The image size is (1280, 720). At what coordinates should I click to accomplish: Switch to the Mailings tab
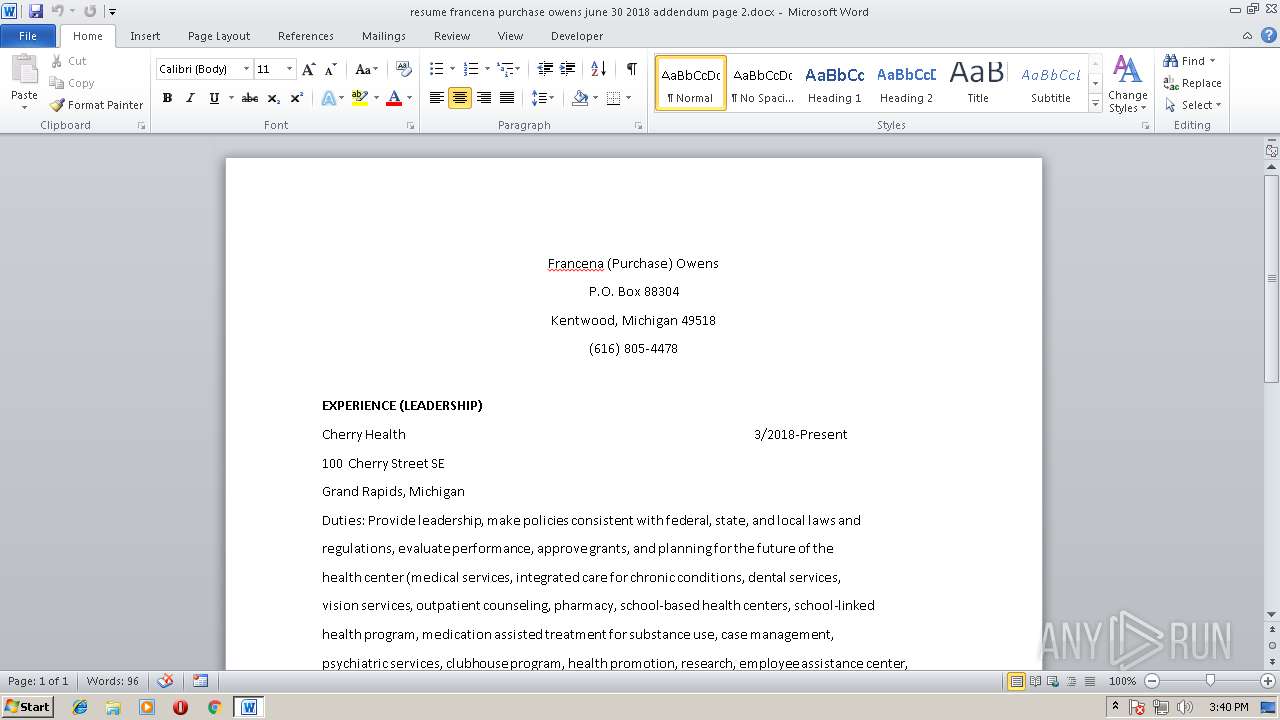pyautogui.click(x=384, y=36)
